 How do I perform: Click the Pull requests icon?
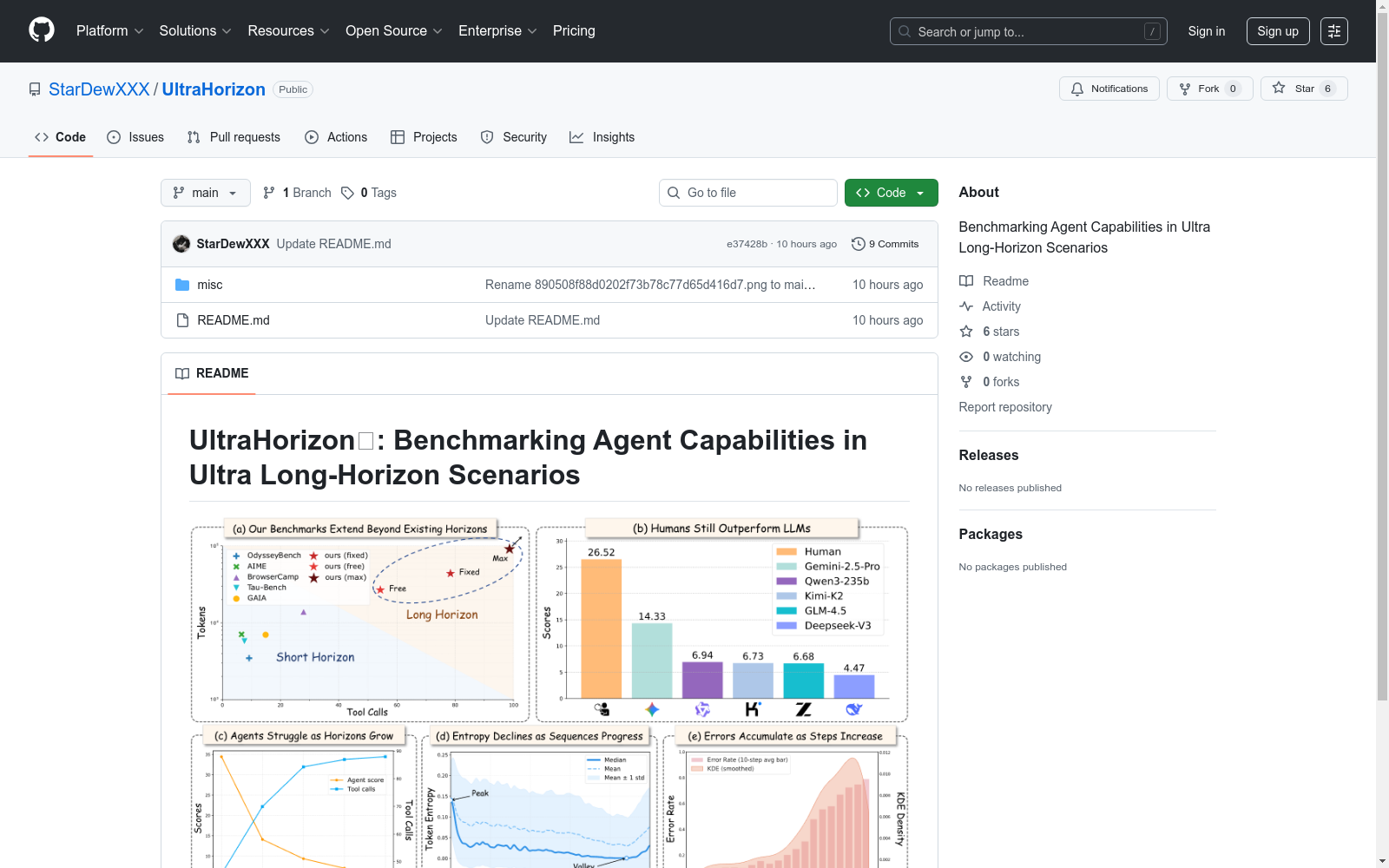pyautogui.click(x=194, y=137)
